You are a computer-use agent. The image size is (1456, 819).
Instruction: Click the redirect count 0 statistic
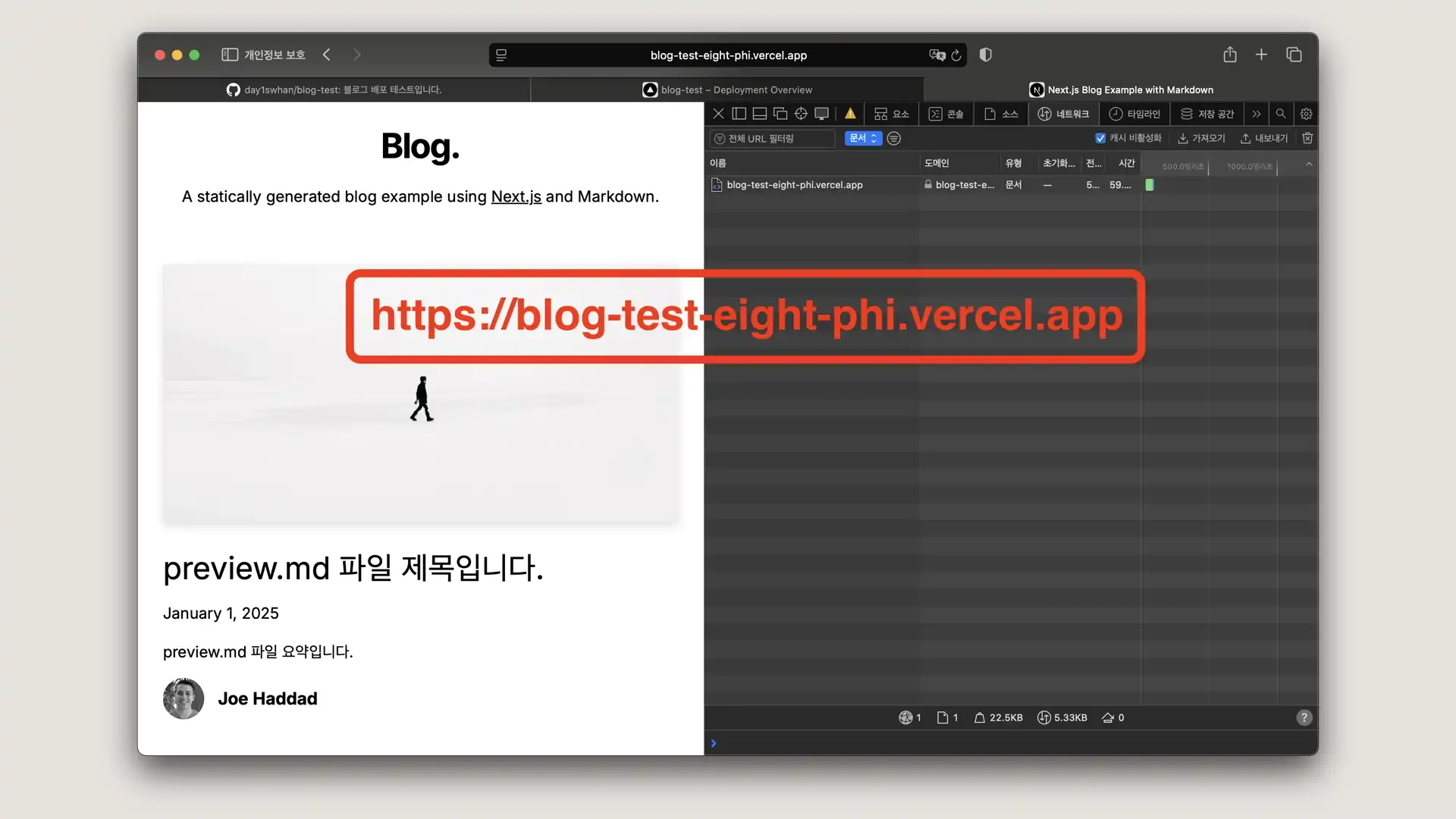point(1112,717)
